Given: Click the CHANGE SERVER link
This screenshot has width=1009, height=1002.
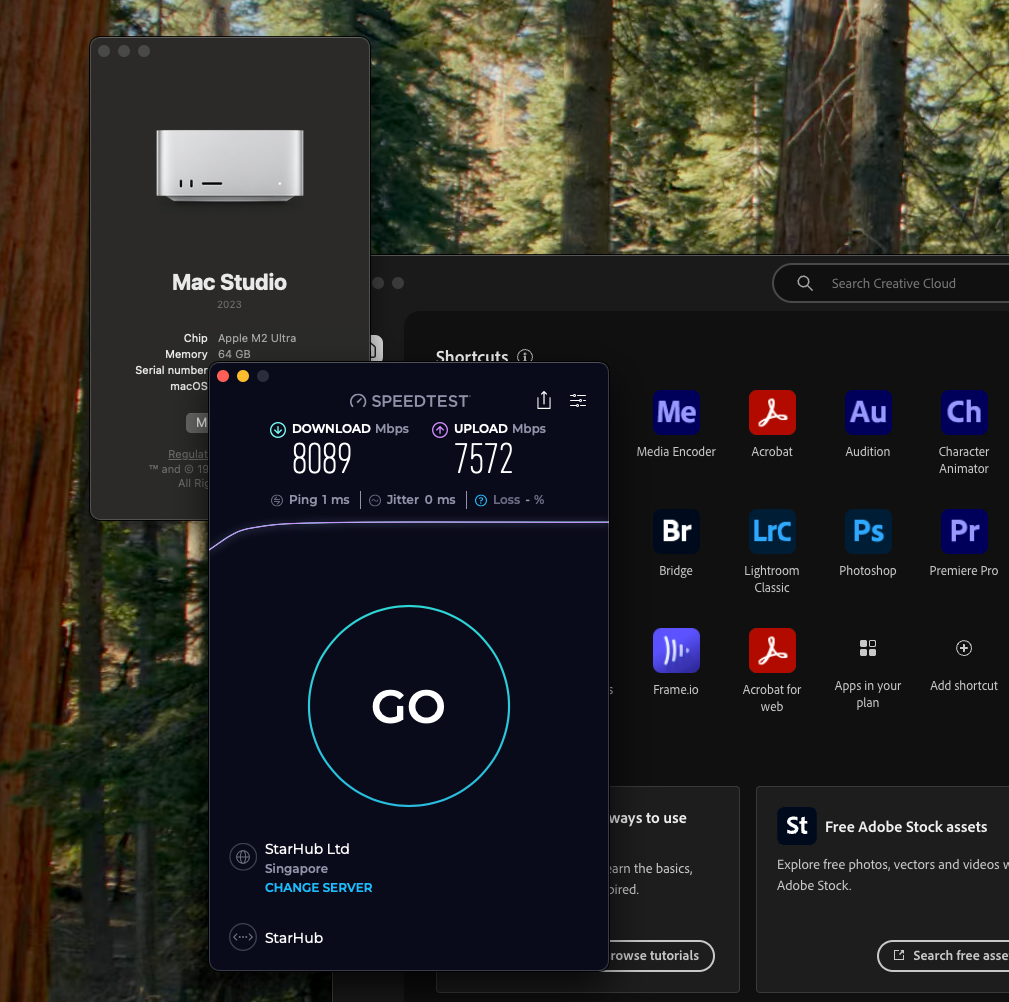Looking at the screenshot, I should pos(319,887).
